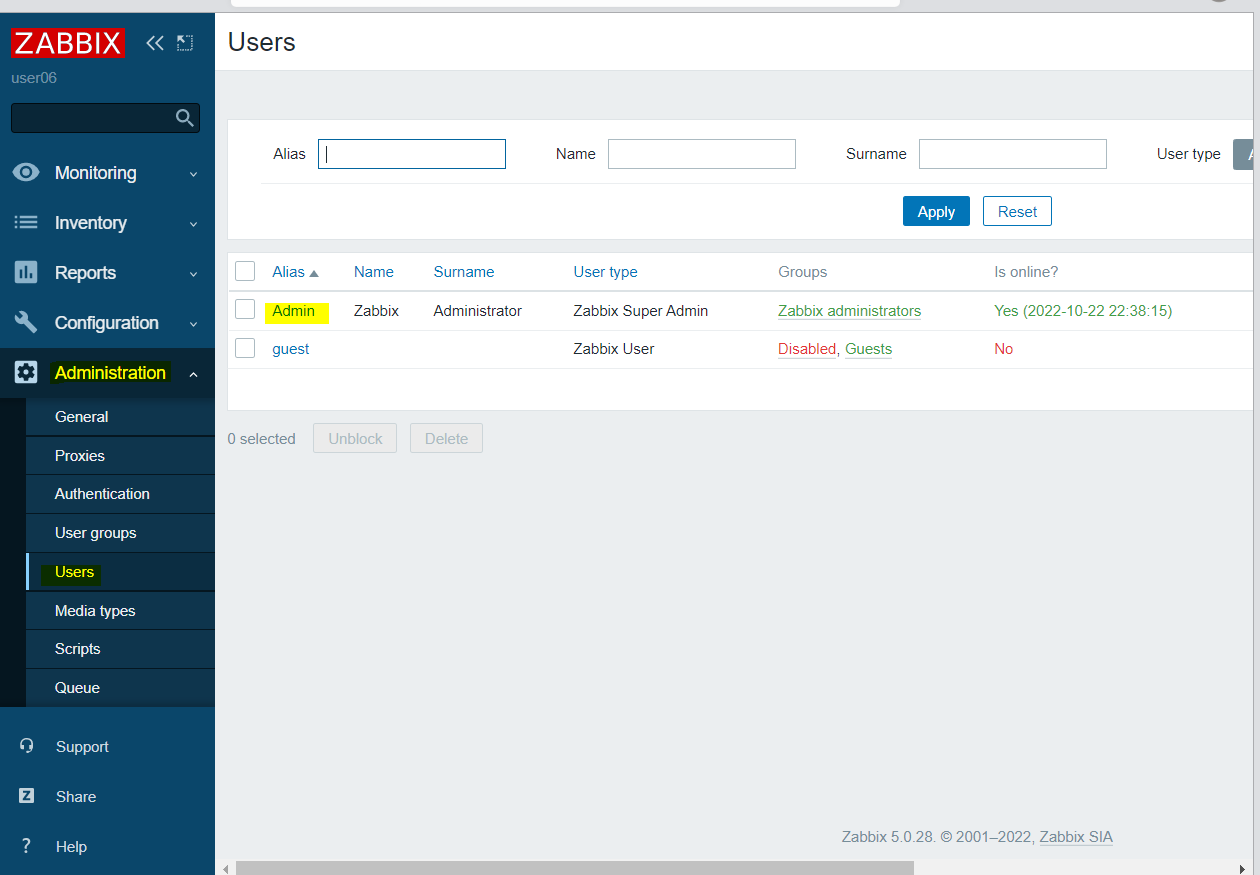
Task: Focus the Name filter field
Action: pyautogui.click(x=702, y=154)
